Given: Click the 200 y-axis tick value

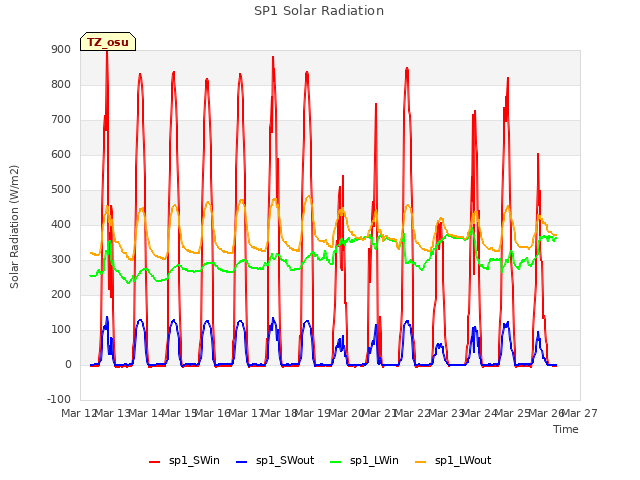Looking at the screenshot, I should coord(61,294).
